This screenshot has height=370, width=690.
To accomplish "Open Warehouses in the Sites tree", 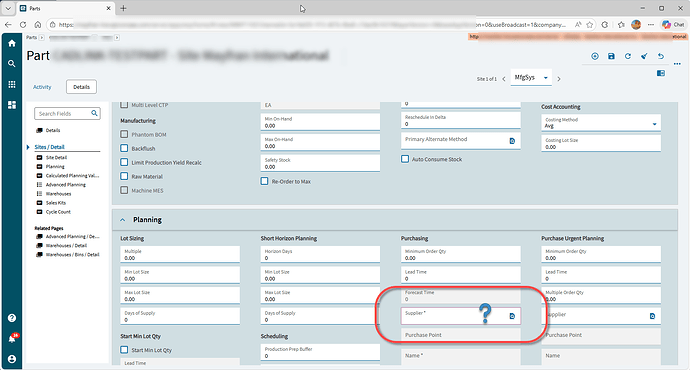I will (58, 194).
